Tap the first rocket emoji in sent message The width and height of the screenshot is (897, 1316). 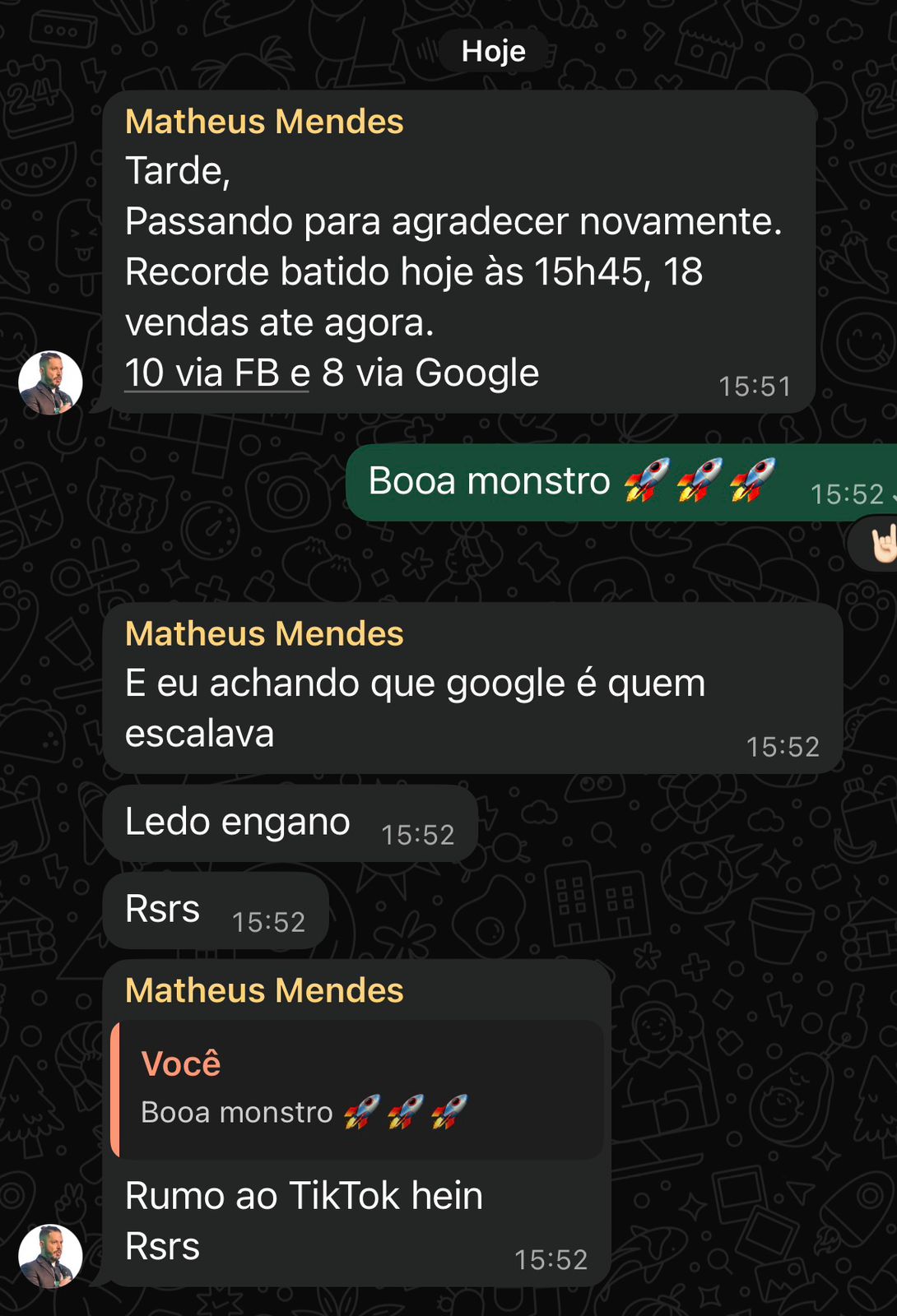646,480
